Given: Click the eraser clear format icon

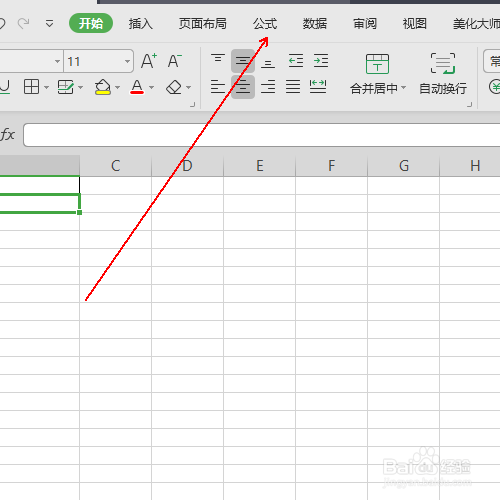Looking at the screenshot, I should tap(174, 87).
